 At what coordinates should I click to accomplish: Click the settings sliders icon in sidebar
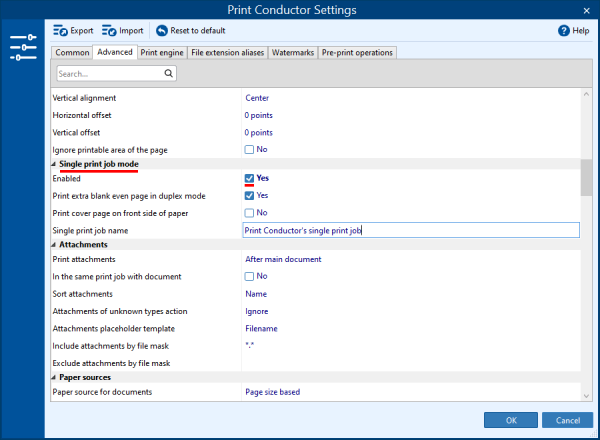point(22,47)
